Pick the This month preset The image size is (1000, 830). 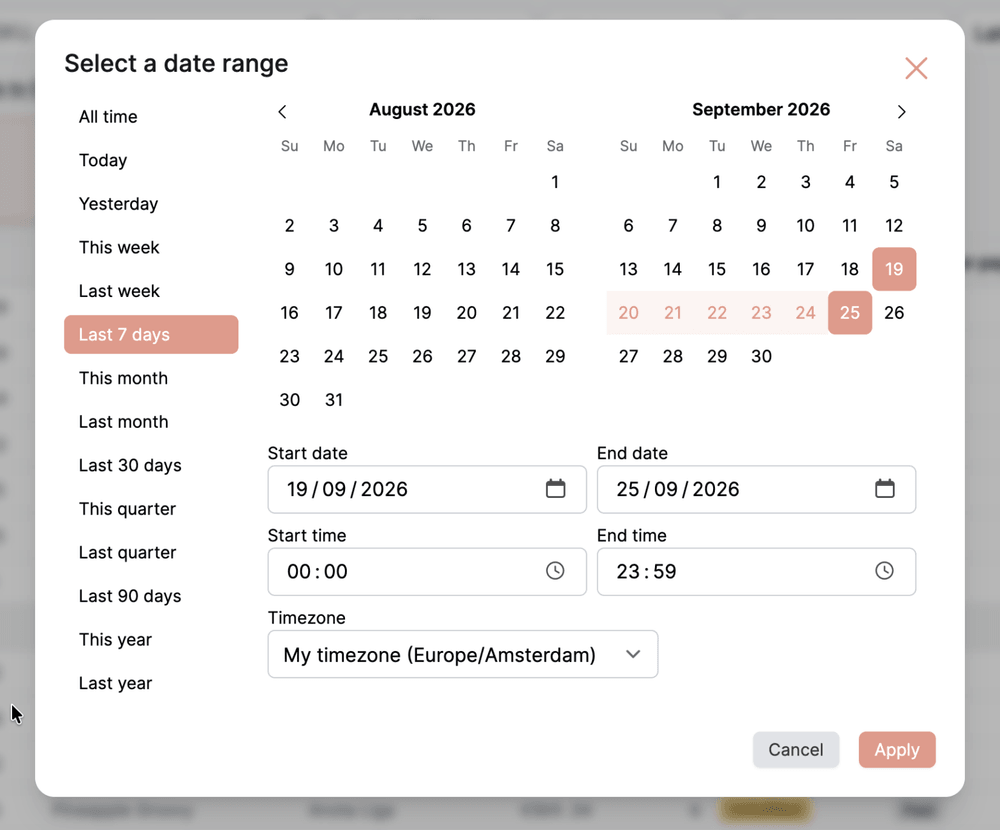(x=151, y=378)
